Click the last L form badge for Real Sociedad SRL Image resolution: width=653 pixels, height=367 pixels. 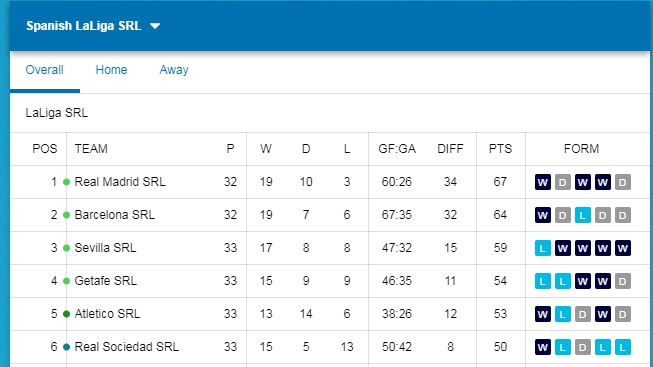pos(623,347)
